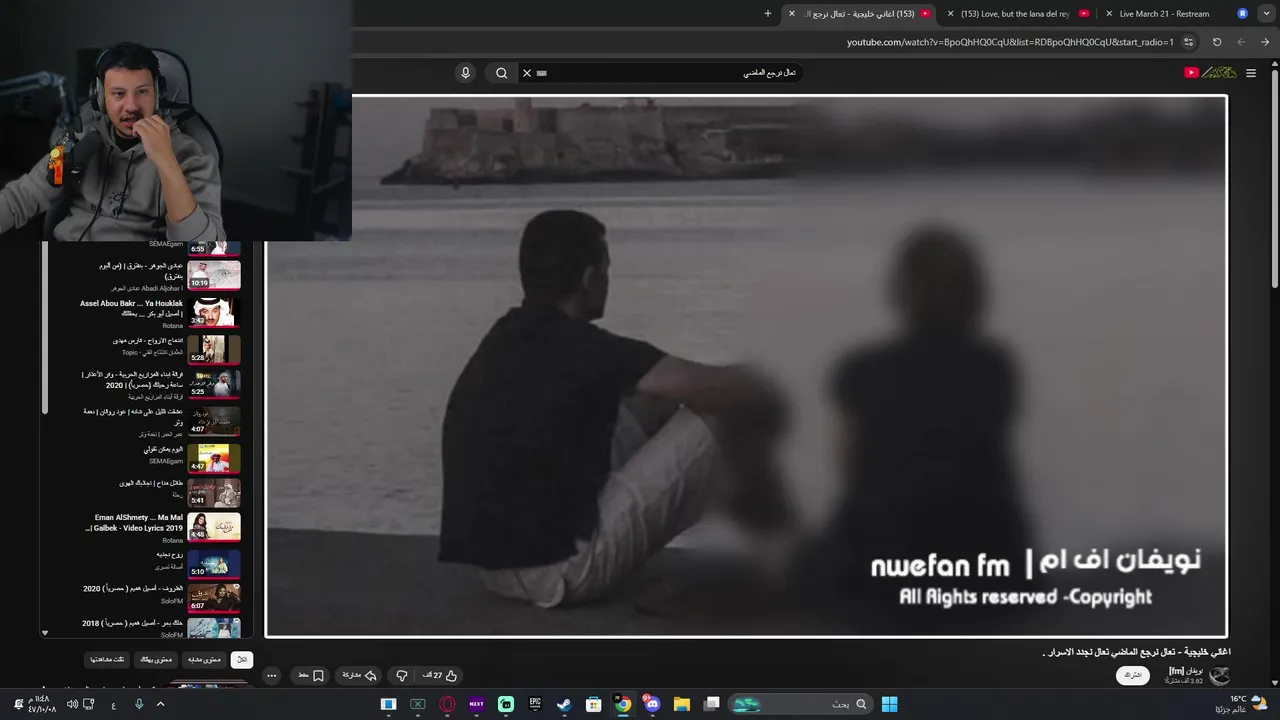Expand the system tray hidden icons chevron

[161, 704]
